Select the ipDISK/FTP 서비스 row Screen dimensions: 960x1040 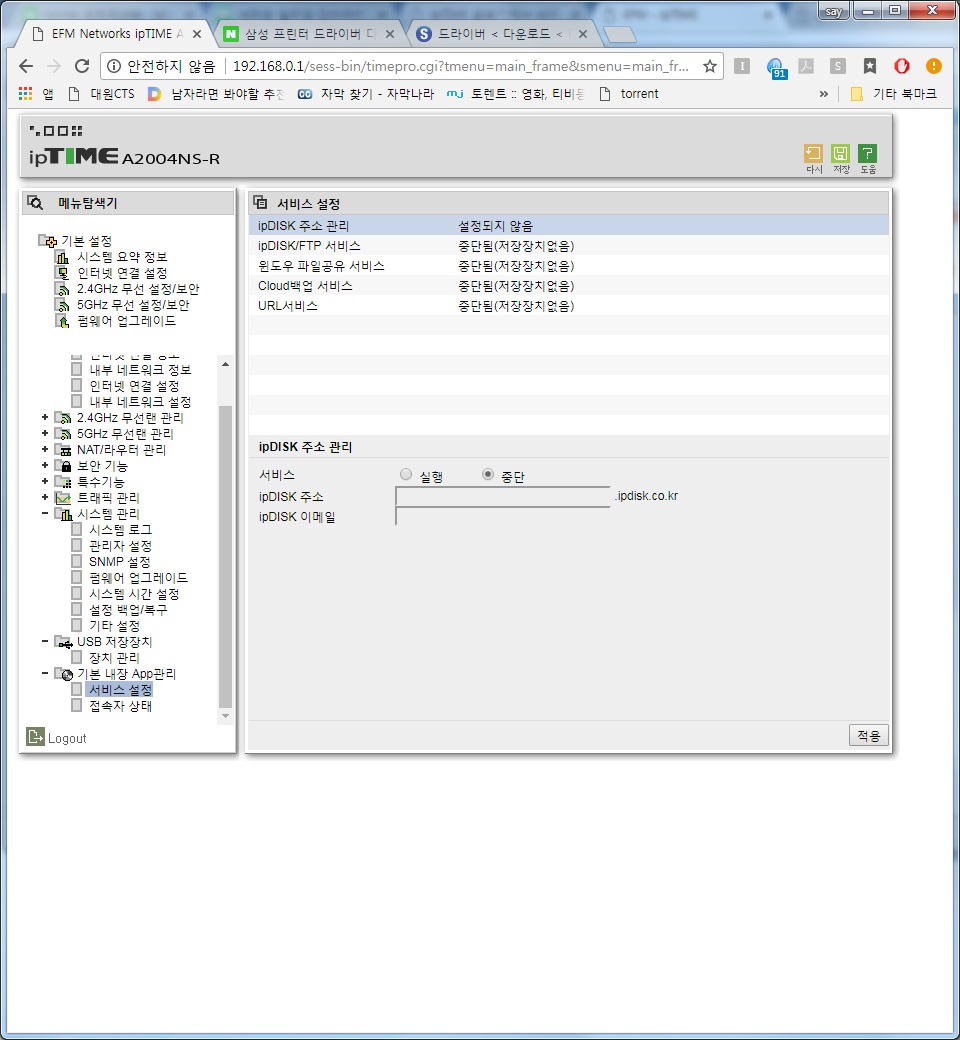coord(569,245)
